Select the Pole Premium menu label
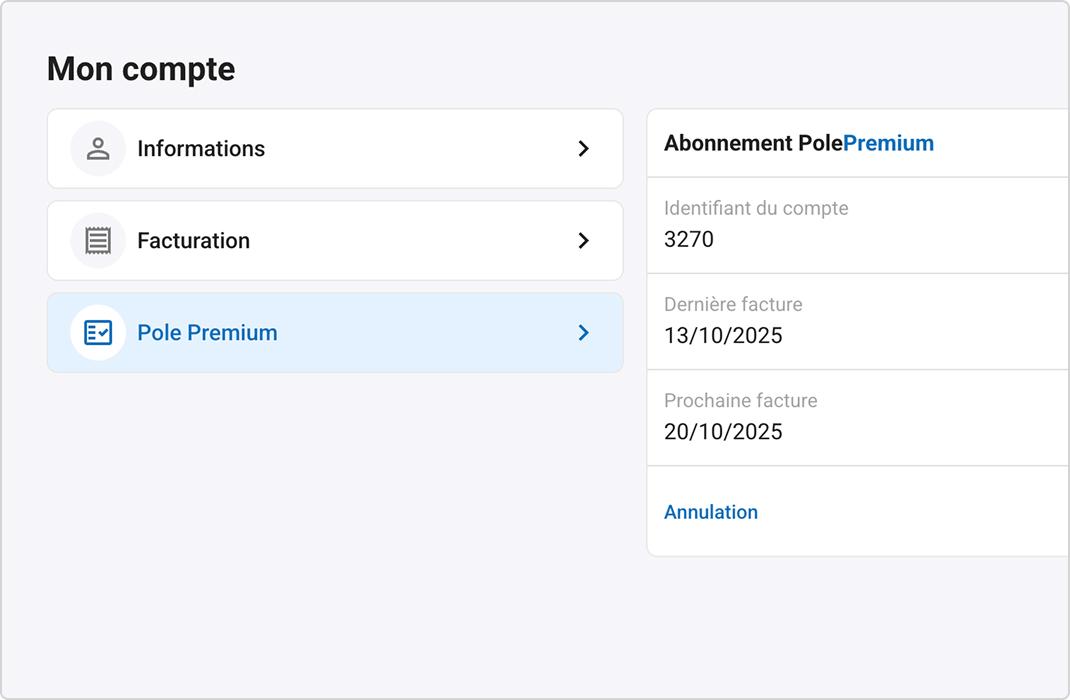1070x700 pixels. pyautogui.click(x=207, y=333)
